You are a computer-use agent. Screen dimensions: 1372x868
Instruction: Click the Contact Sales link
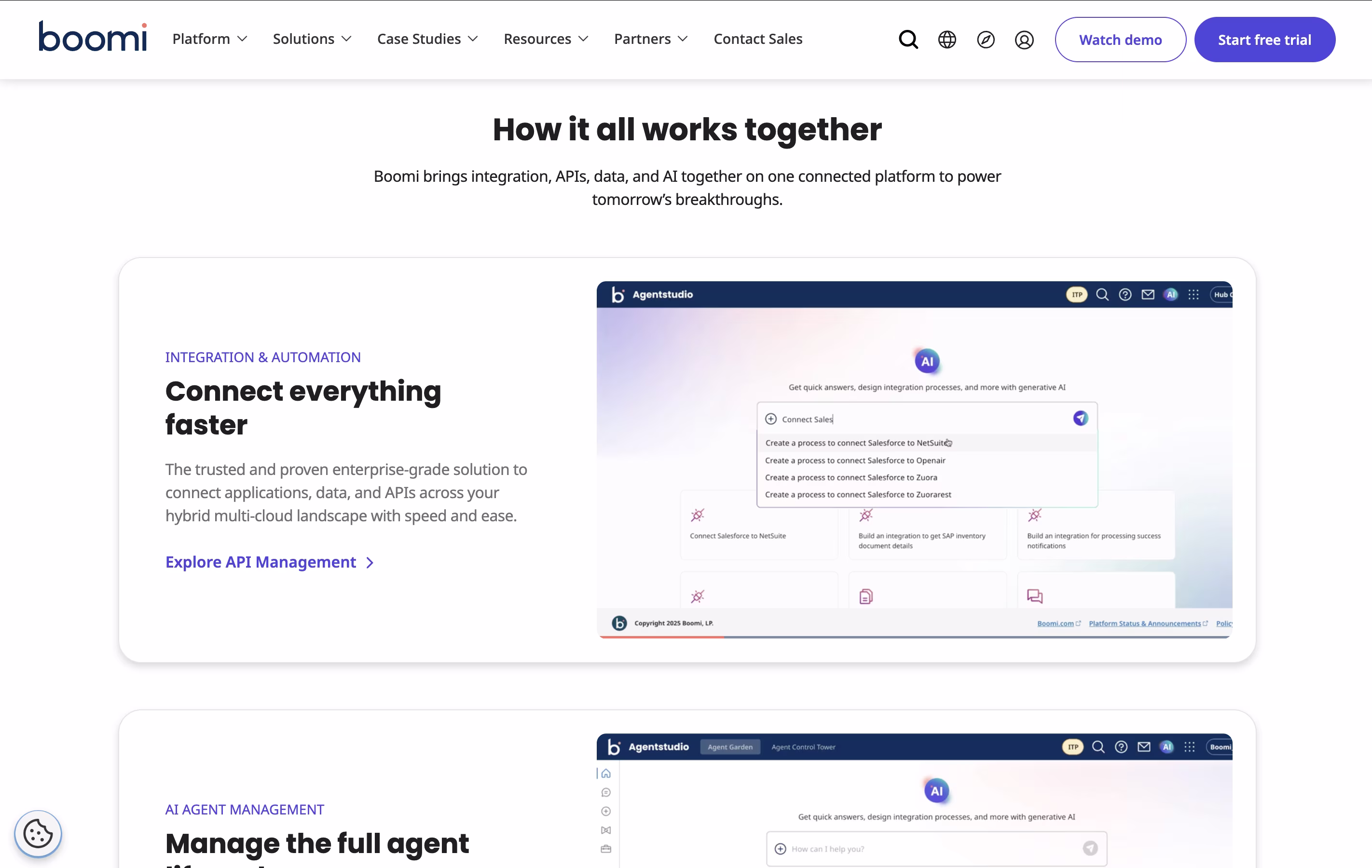point(758,39)
